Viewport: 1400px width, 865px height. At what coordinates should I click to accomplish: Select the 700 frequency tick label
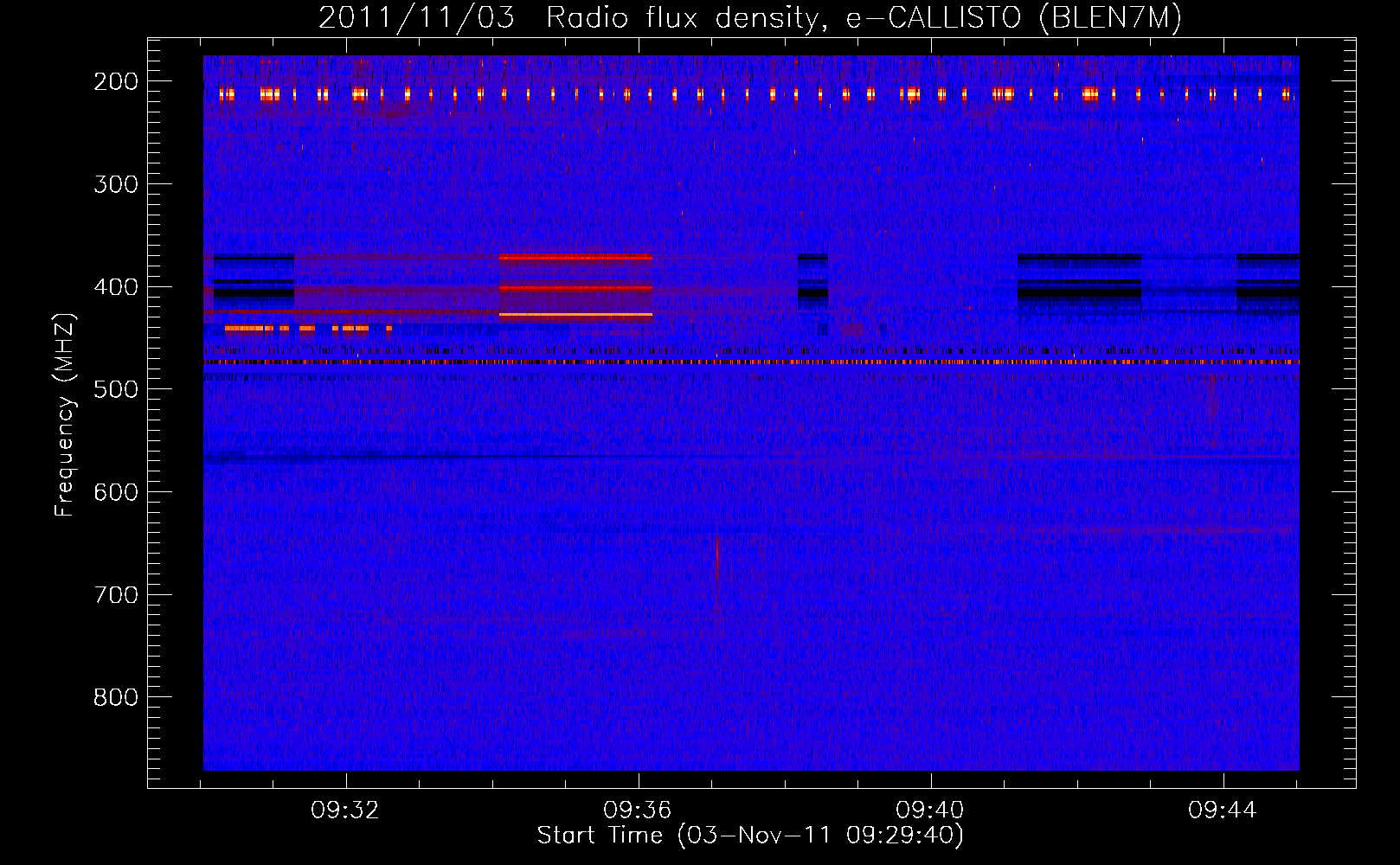(116, 595)
